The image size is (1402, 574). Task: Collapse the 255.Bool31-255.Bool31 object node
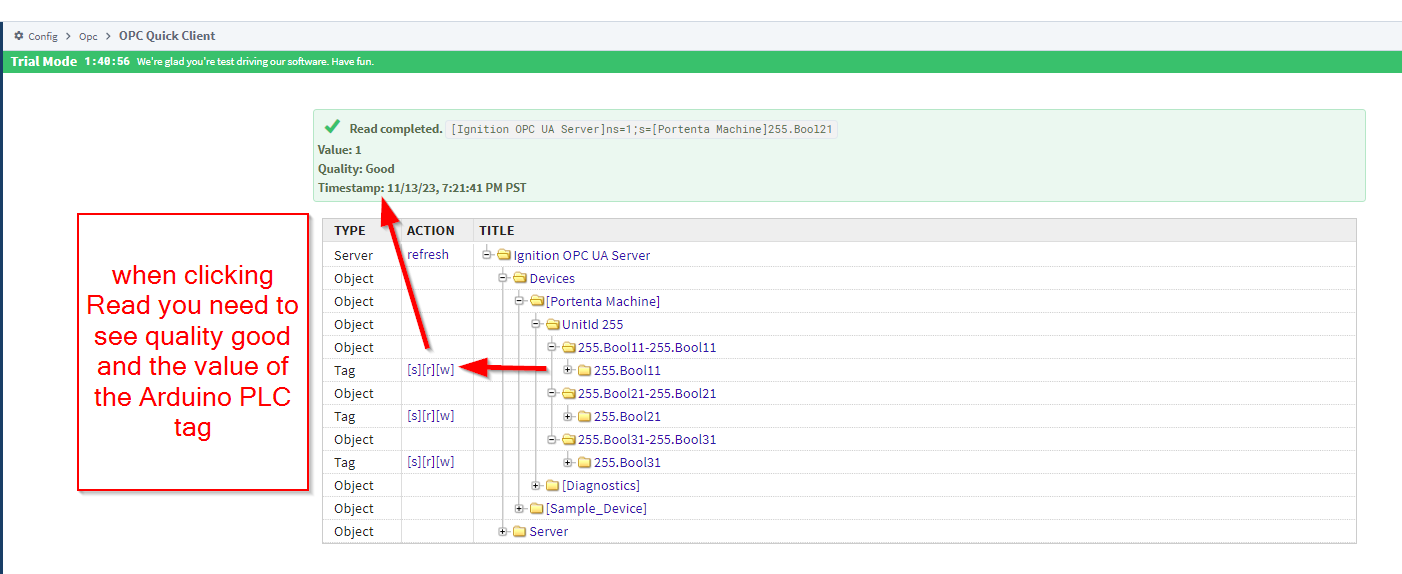point(551,439)
